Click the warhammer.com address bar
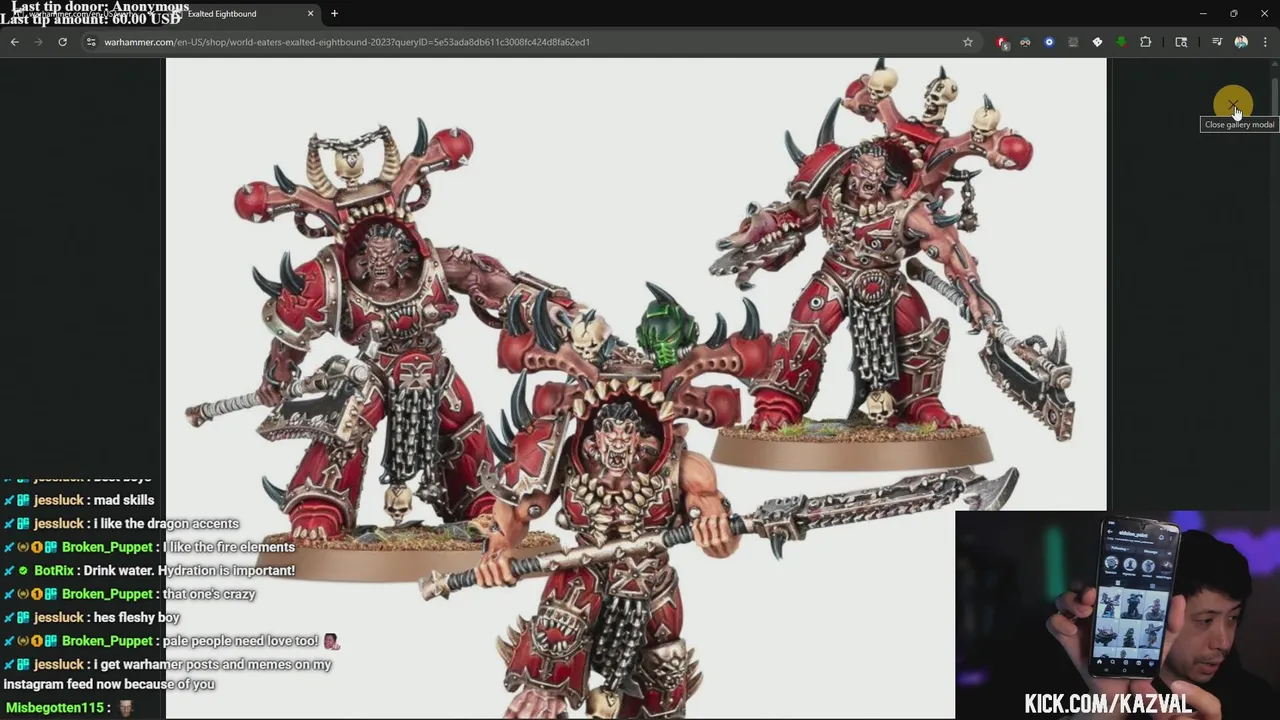Viewport: 1280px width, 720px height. point(530,42)
